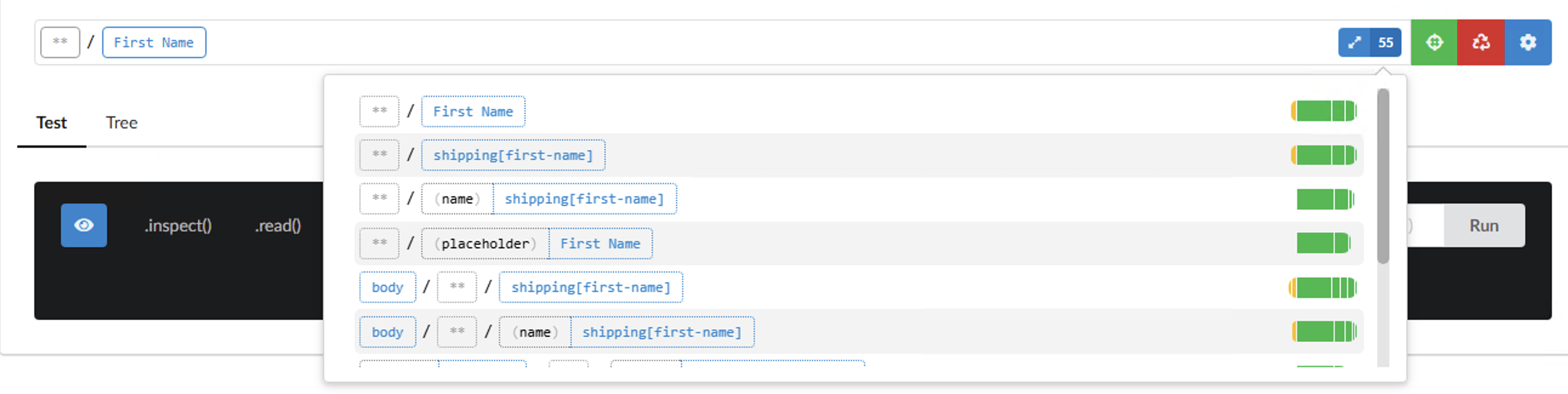Click the red recycle icon button

[1481, 42]
